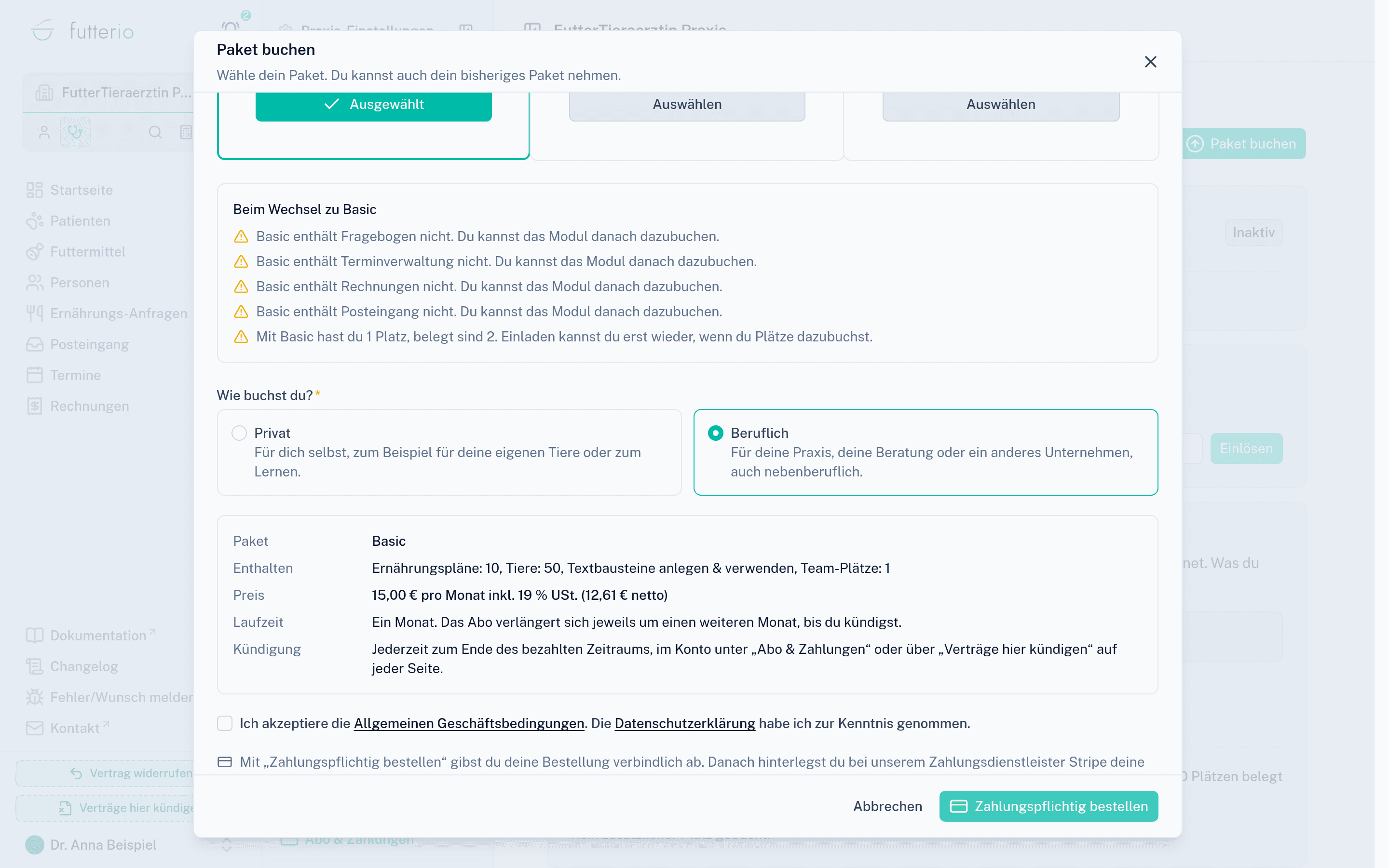Select the Privat booking option

(x=449, y=452)
